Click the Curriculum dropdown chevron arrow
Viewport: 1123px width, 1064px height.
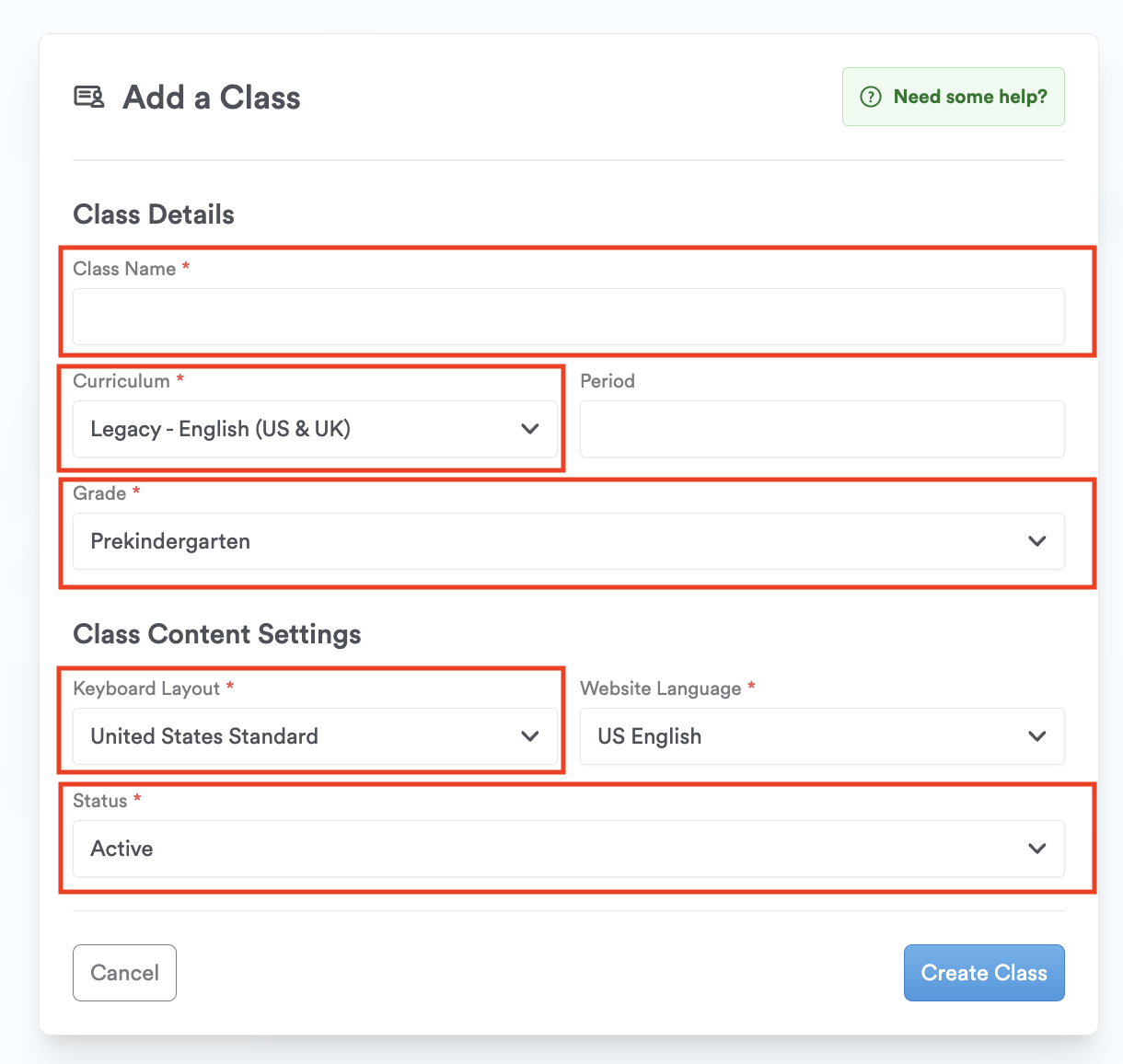pos(529,429)
